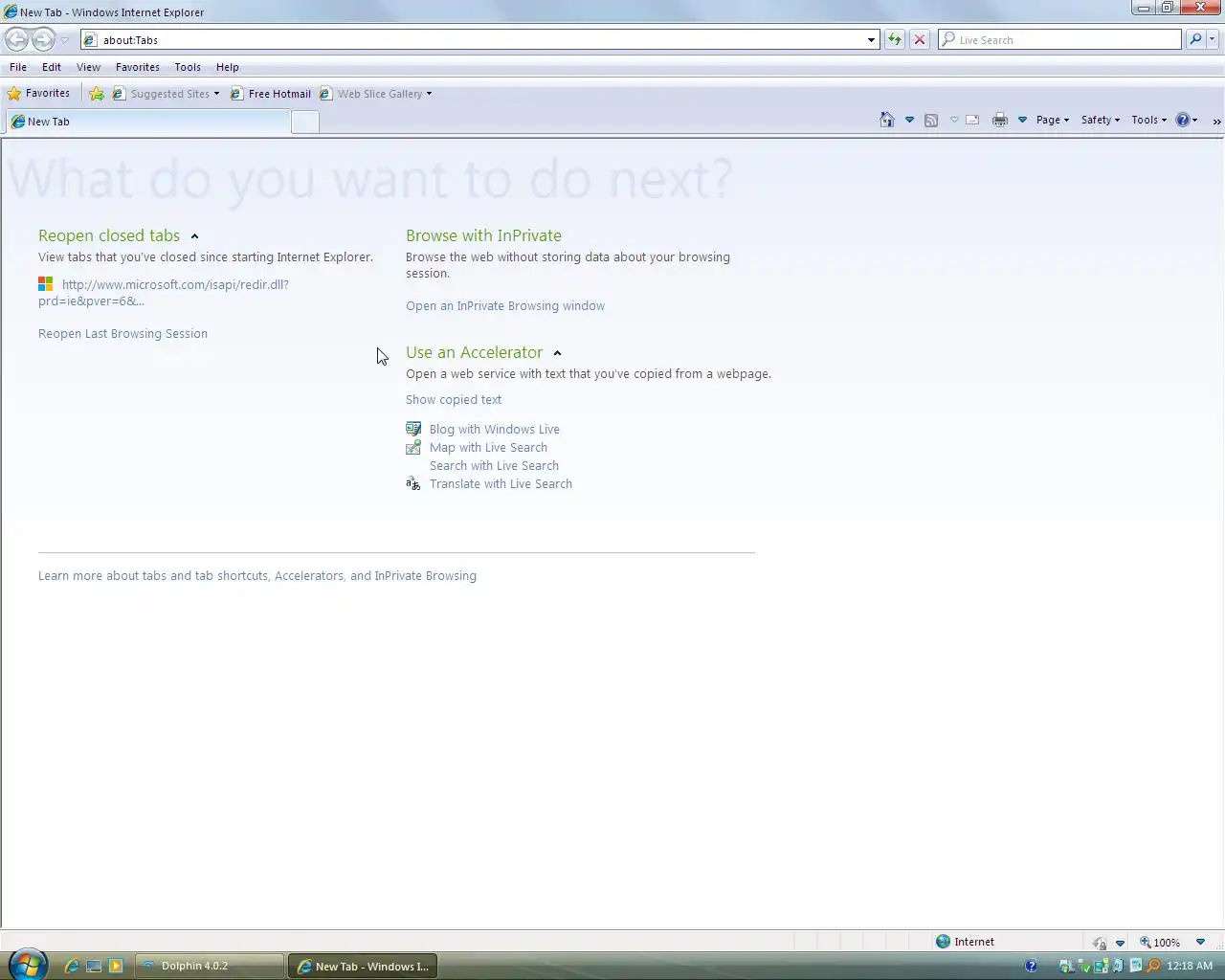
Task: Click Browse with InPrivate heading
Action: tap(483, 235)
